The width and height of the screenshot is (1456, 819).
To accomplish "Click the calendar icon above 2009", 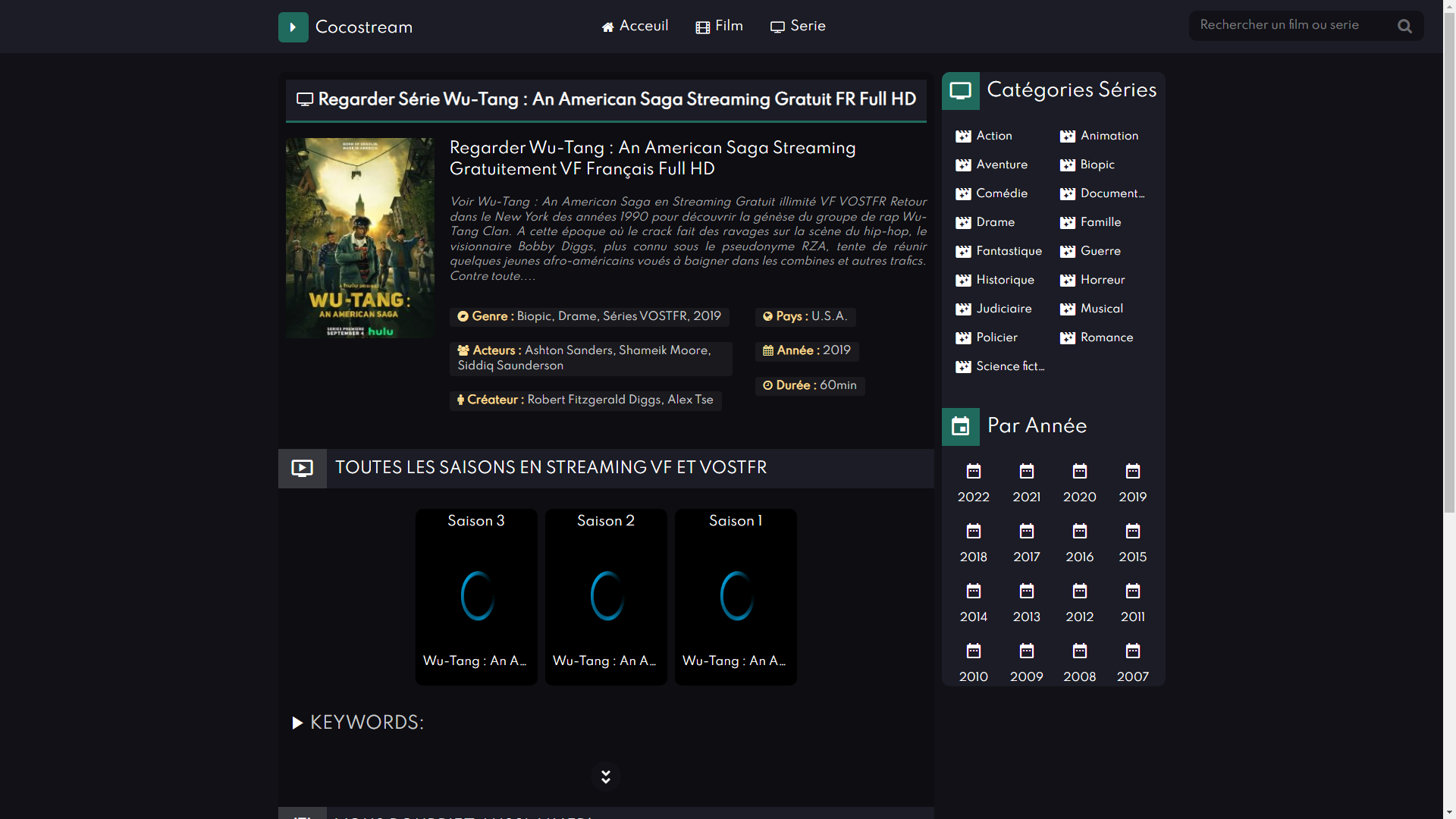I will [1027, 651].
